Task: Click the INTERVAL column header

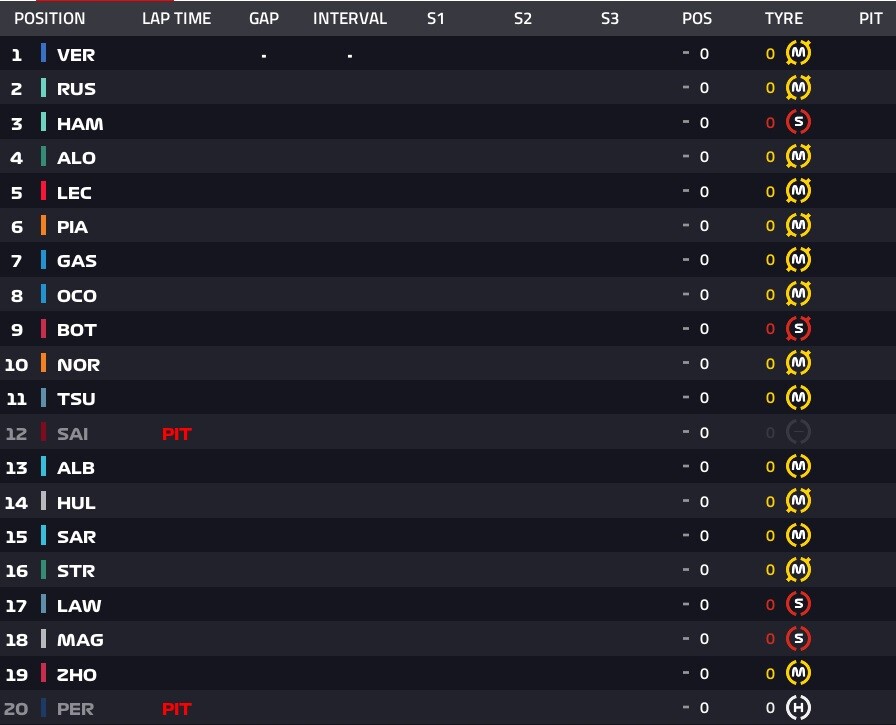Action: coord(350,18)
